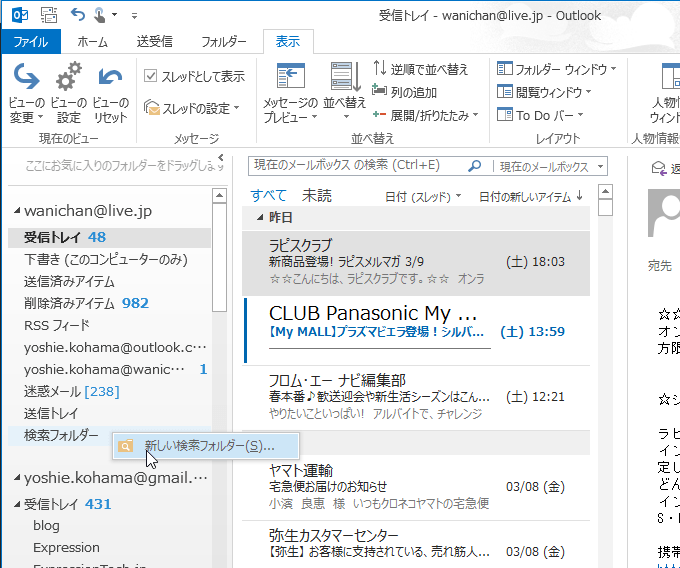Screen dimensions: 680x568
Task: Click sender contact photo placeholder in reading pane
Action: (x=664, y=213)
